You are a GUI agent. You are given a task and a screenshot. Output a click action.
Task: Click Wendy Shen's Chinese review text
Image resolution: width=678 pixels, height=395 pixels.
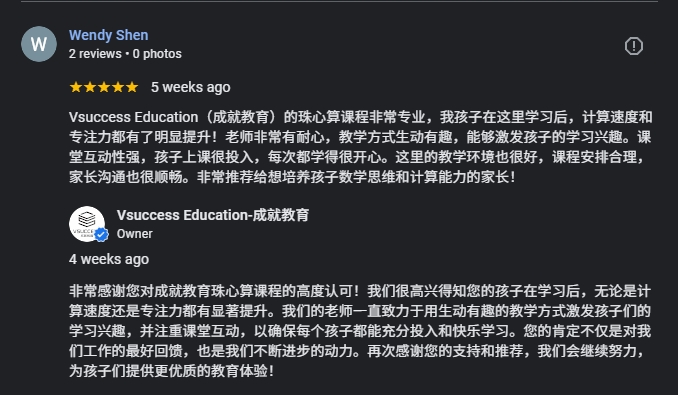pos(360,147)
